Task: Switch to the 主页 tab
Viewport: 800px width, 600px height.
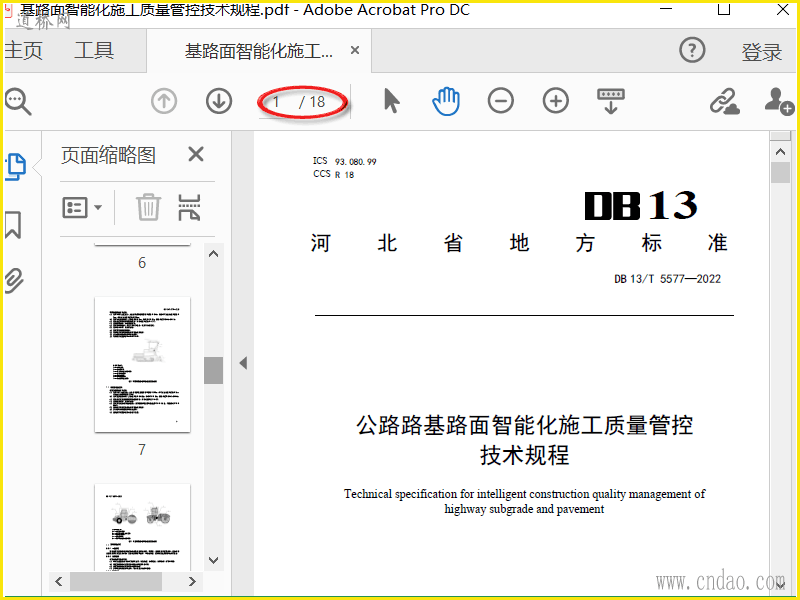Action: coord(23,50)
